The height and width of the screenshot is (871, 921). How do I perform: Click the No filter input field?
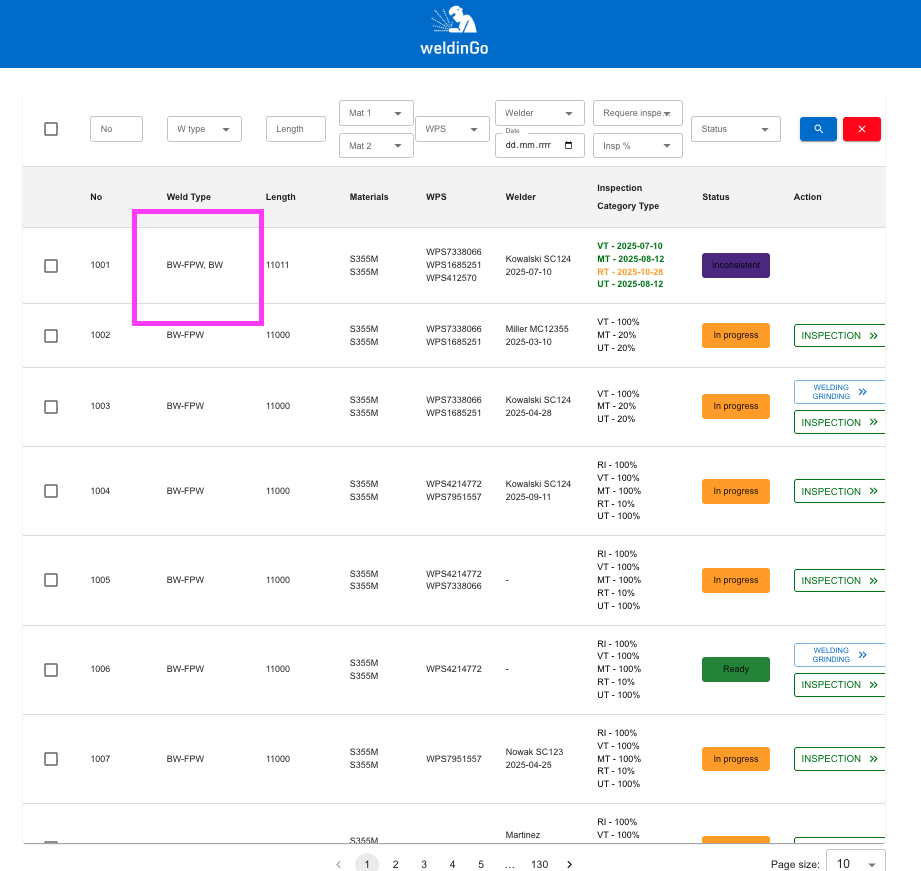tap(116, 129)
